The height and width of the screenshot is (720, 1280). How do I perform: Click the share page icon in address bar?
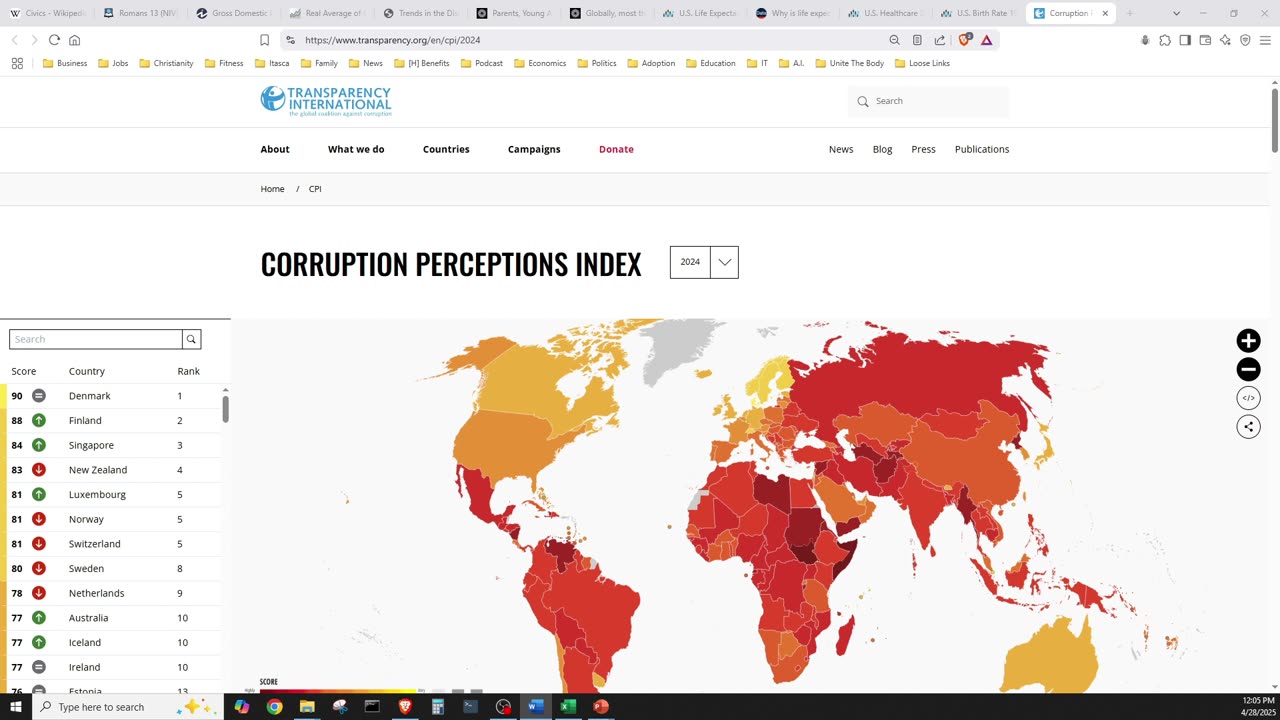(x=940, y=40)
